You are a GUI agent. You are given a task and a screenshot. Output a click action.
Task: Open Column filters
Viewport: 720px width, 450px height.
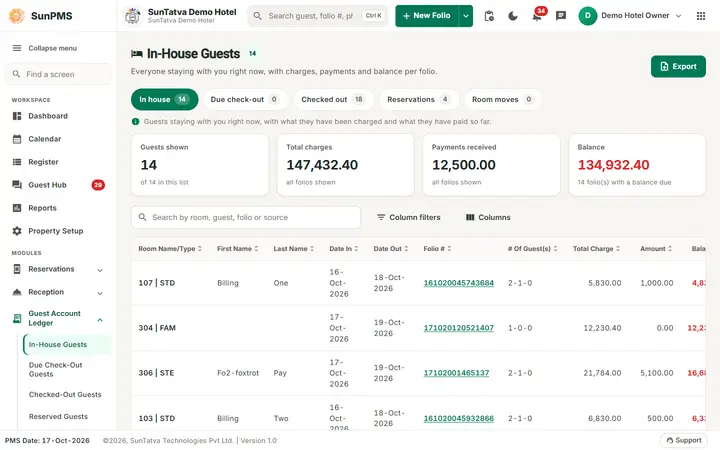click(x=408, y=217)
